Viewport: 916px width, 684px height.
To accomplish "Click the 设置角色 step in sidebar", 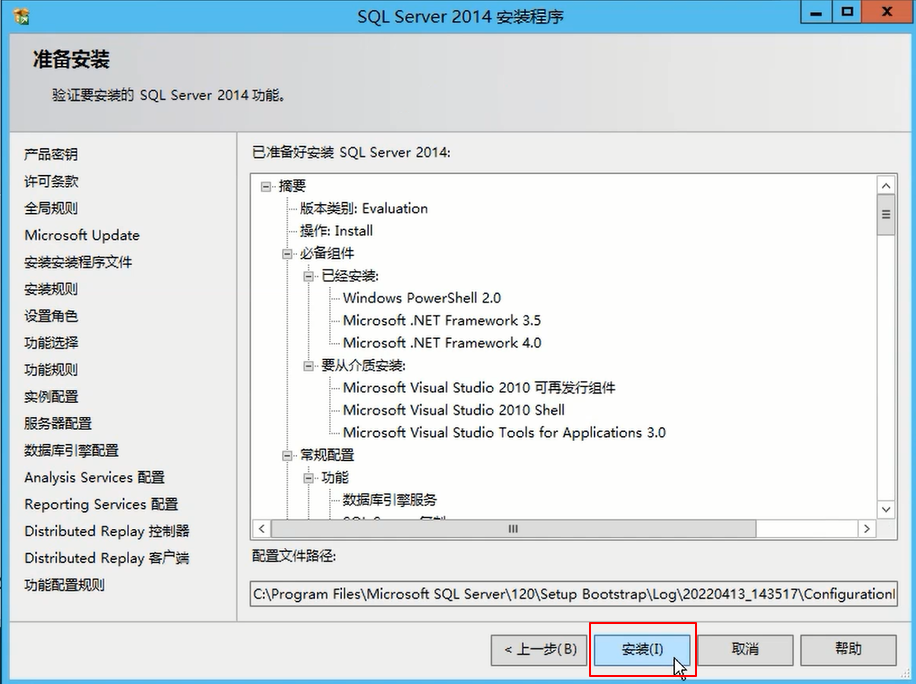I will click(51, 316).
